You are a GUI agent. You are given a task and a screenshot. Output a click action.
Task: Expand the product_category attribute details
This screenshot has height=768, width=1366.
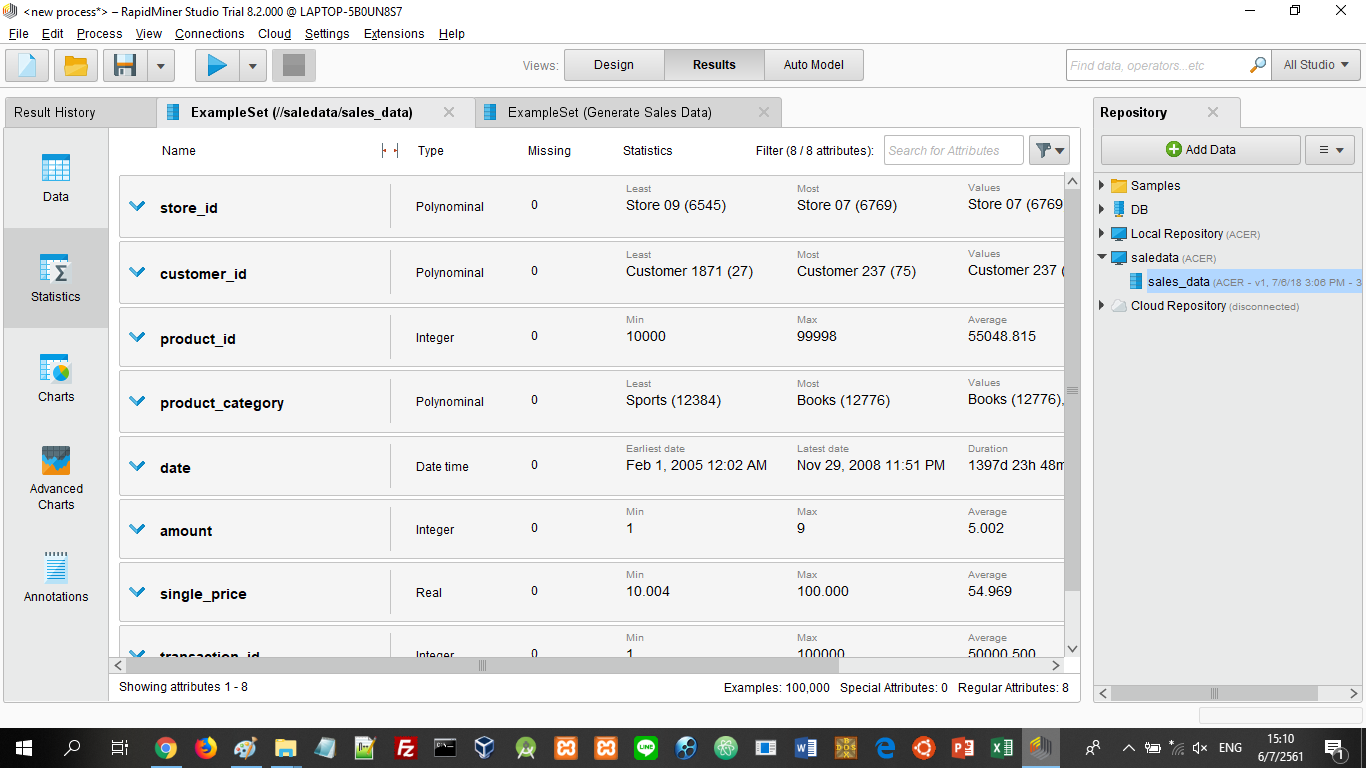pyautogui.click(x=138, y=401)
